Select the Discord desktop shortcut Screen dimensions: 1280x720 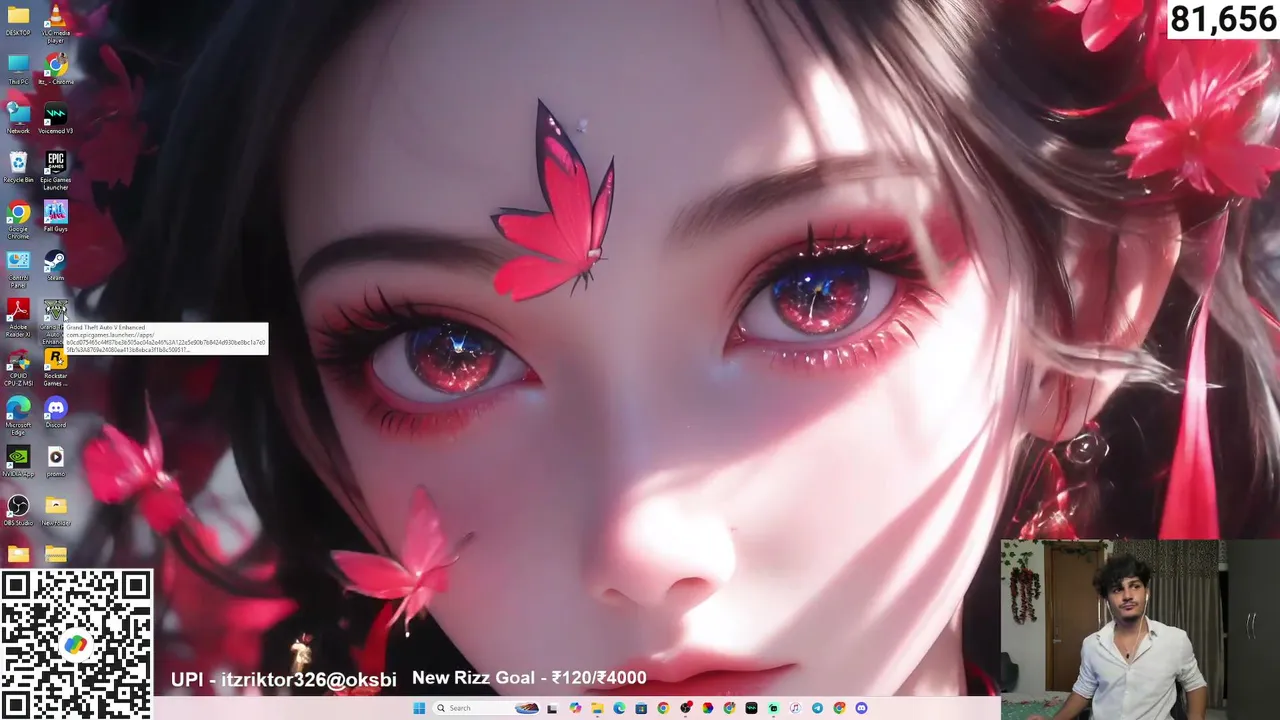tap(55, 412)
